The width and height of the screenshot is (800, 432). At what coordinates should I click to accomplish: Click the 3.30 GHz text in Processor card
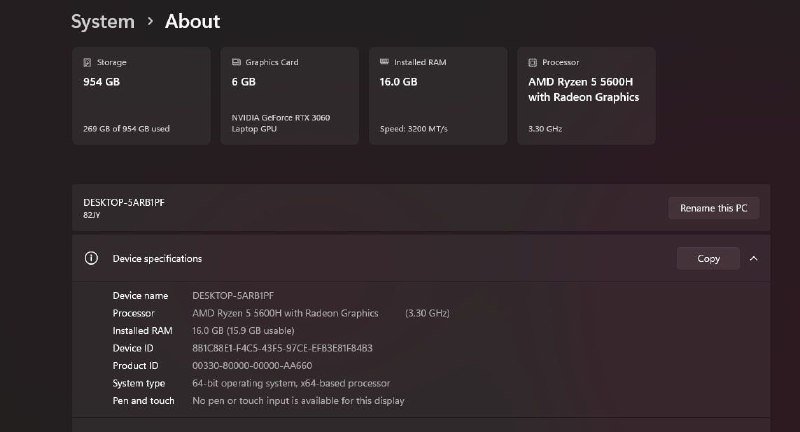tap(545, 129)
